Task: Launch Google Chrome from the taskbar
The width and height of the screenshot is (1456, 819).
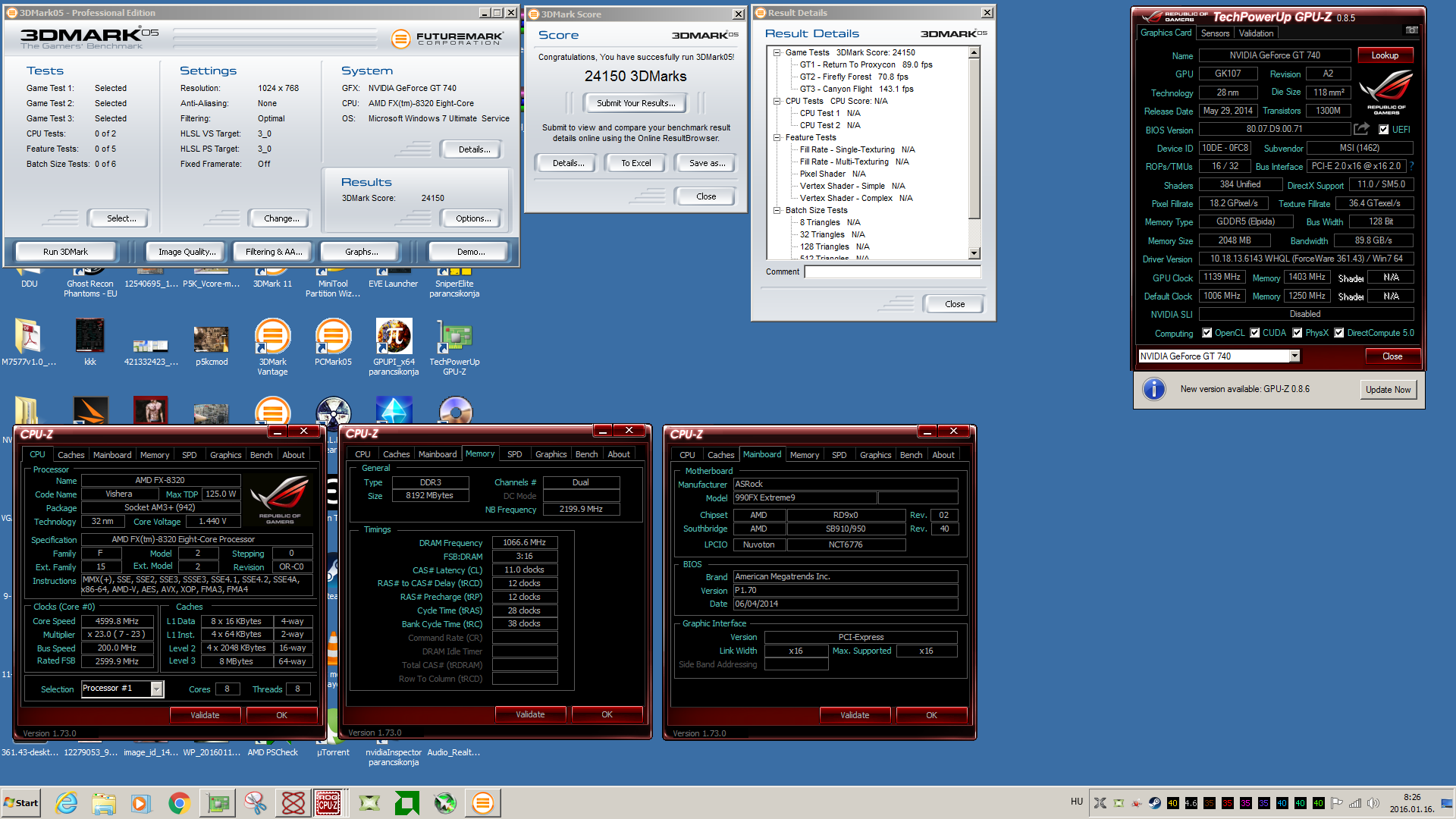Action: [179, 803]
